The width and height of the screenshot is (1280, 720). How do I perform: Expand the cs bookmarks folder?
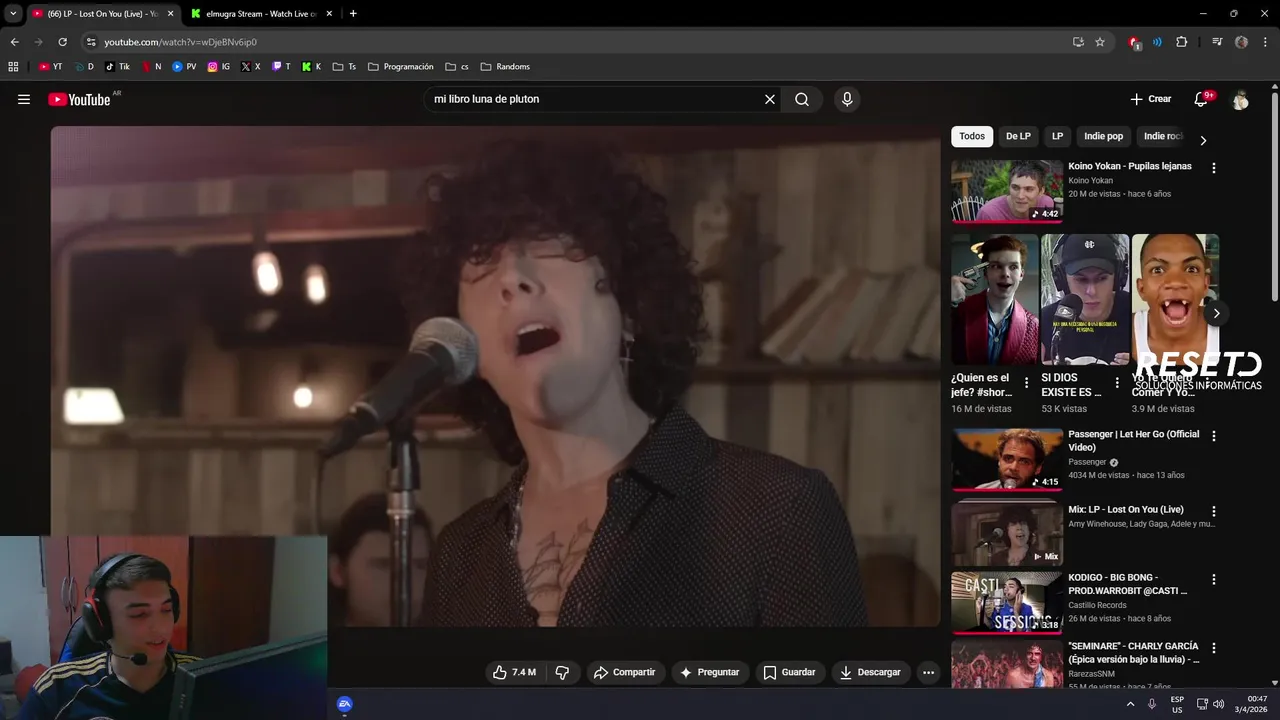pos(457,67)
